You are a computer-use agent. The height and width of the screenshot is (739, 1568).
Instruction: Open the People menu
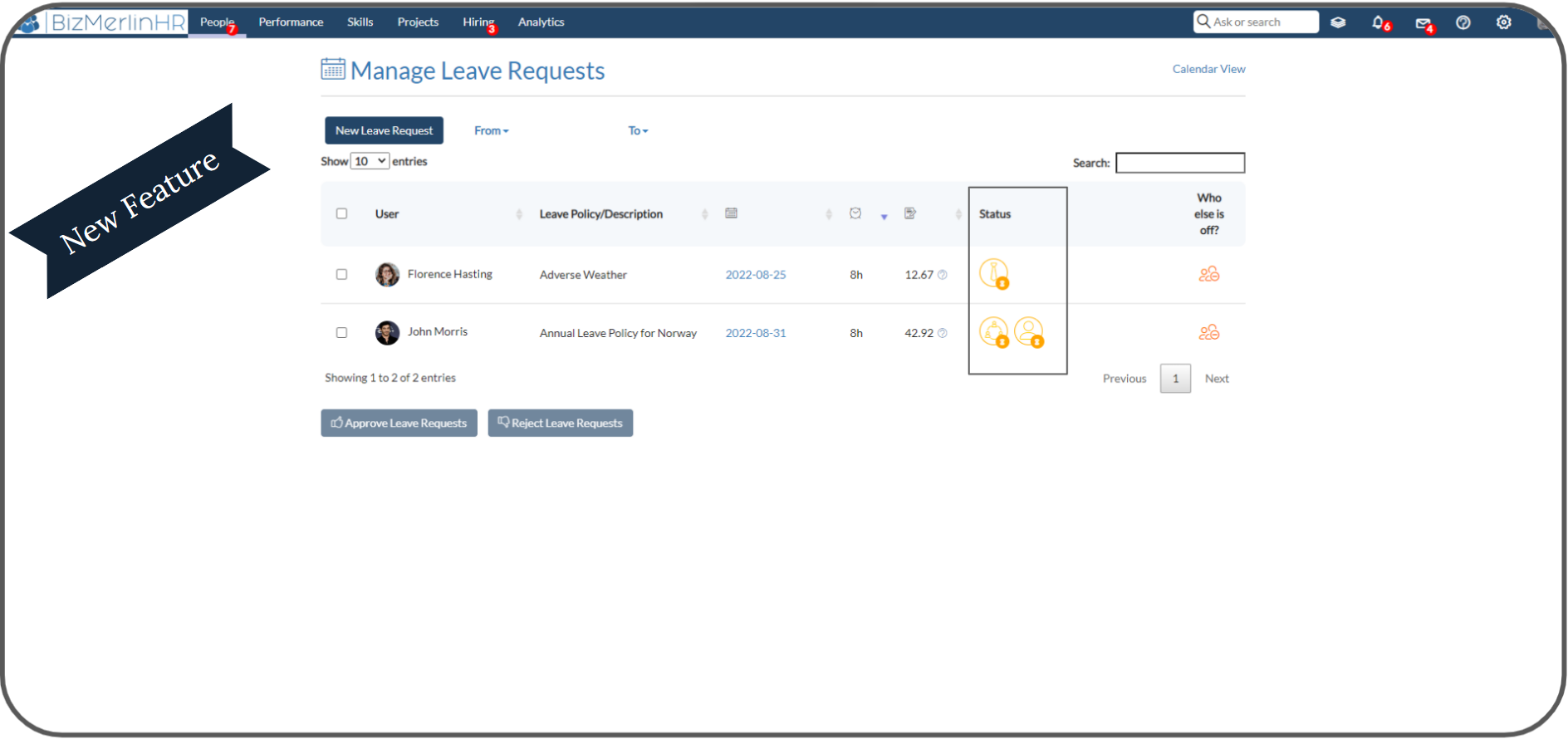218,22
